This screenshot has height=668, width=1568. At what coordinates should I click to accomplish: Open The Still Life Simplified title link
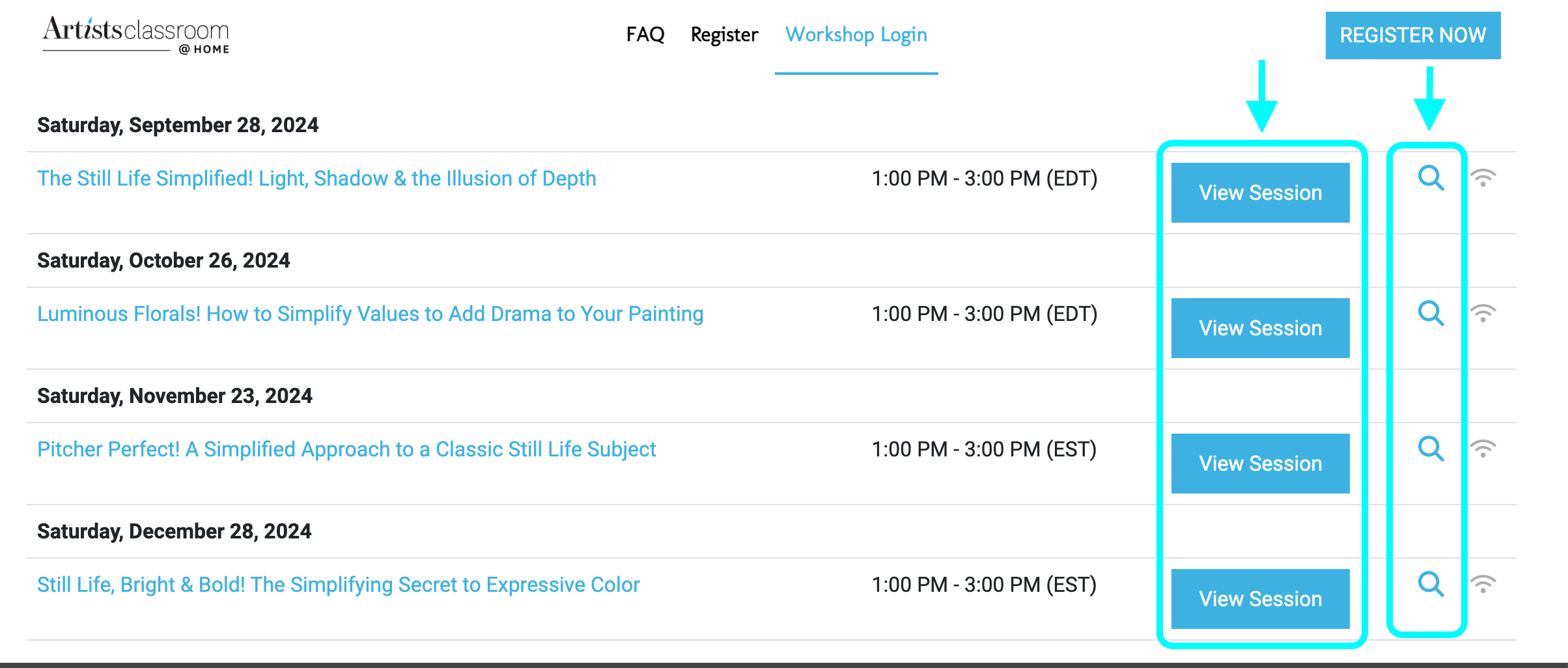(316, 178)
